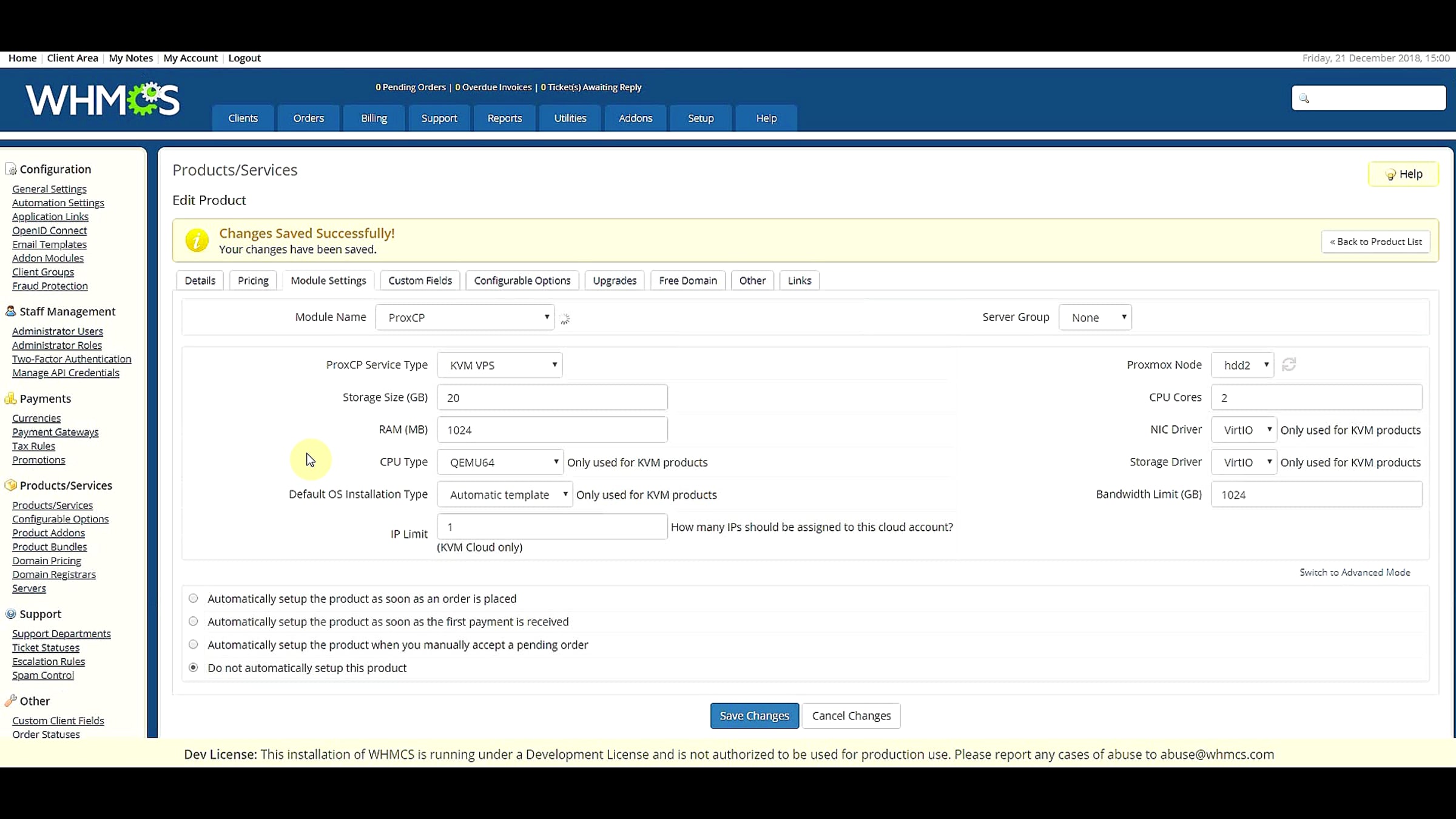Click the Proxmox Node refresh icon
This screenshot has height=819, width=1456.
click(1289, 365)
